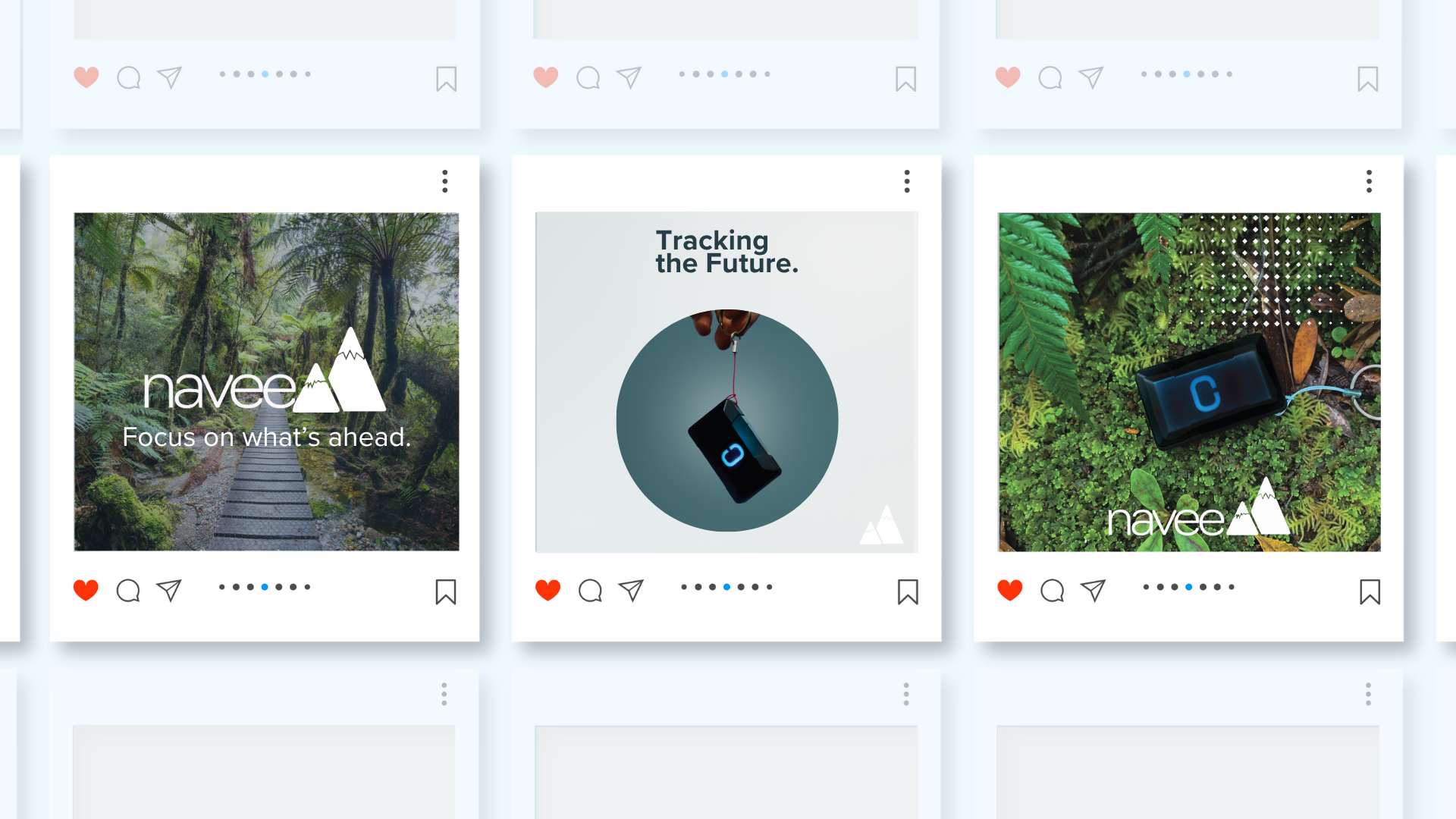This screenshot has width=1456, height=819.
Task: Open the "Tracking the Future" image
Action: [x=726, y=382]
